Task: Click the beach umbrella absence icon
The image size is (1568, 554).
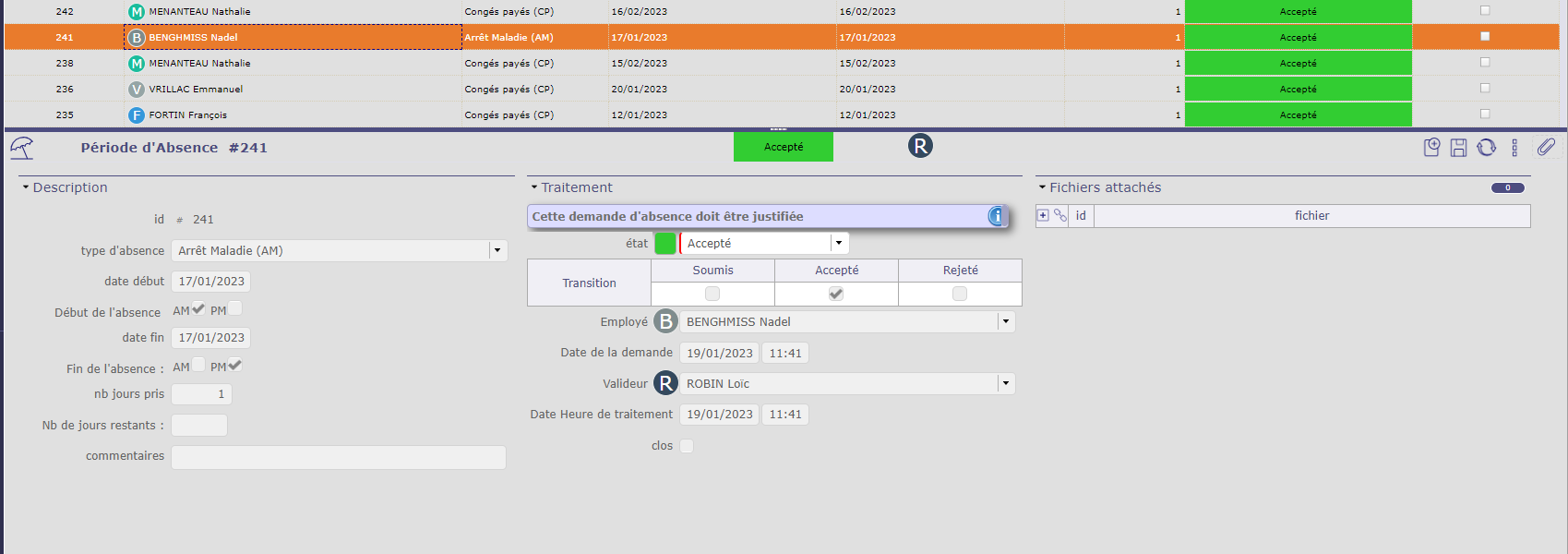Action: click(x=22, y=148)
